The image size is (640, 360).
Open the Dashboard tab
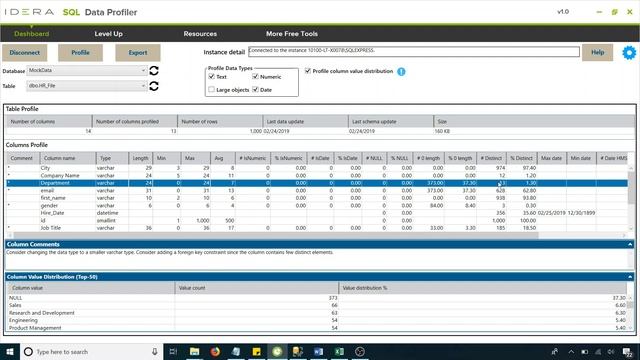coord(31,34)
